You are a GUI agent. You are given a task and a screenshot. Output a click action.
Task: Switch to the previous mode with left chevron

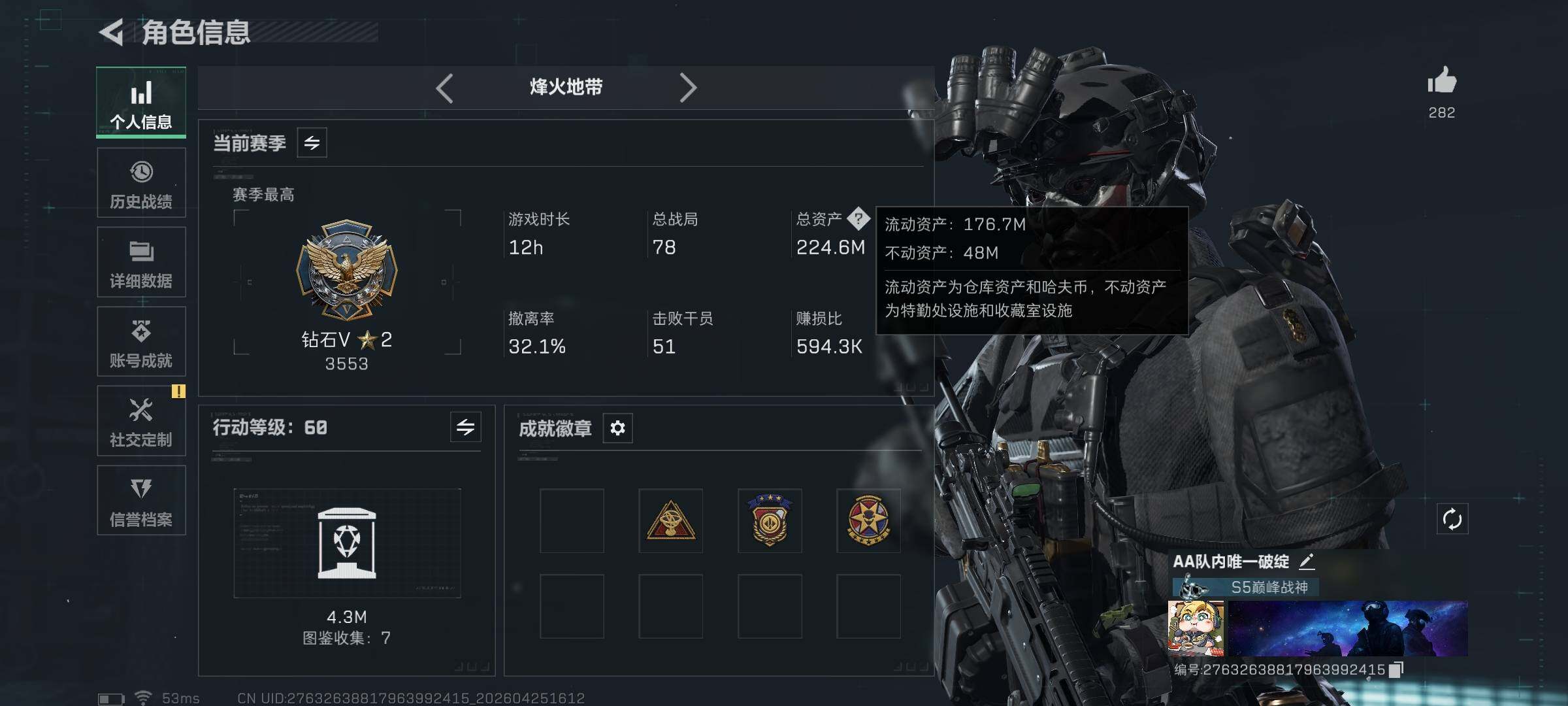coord(445,88)
